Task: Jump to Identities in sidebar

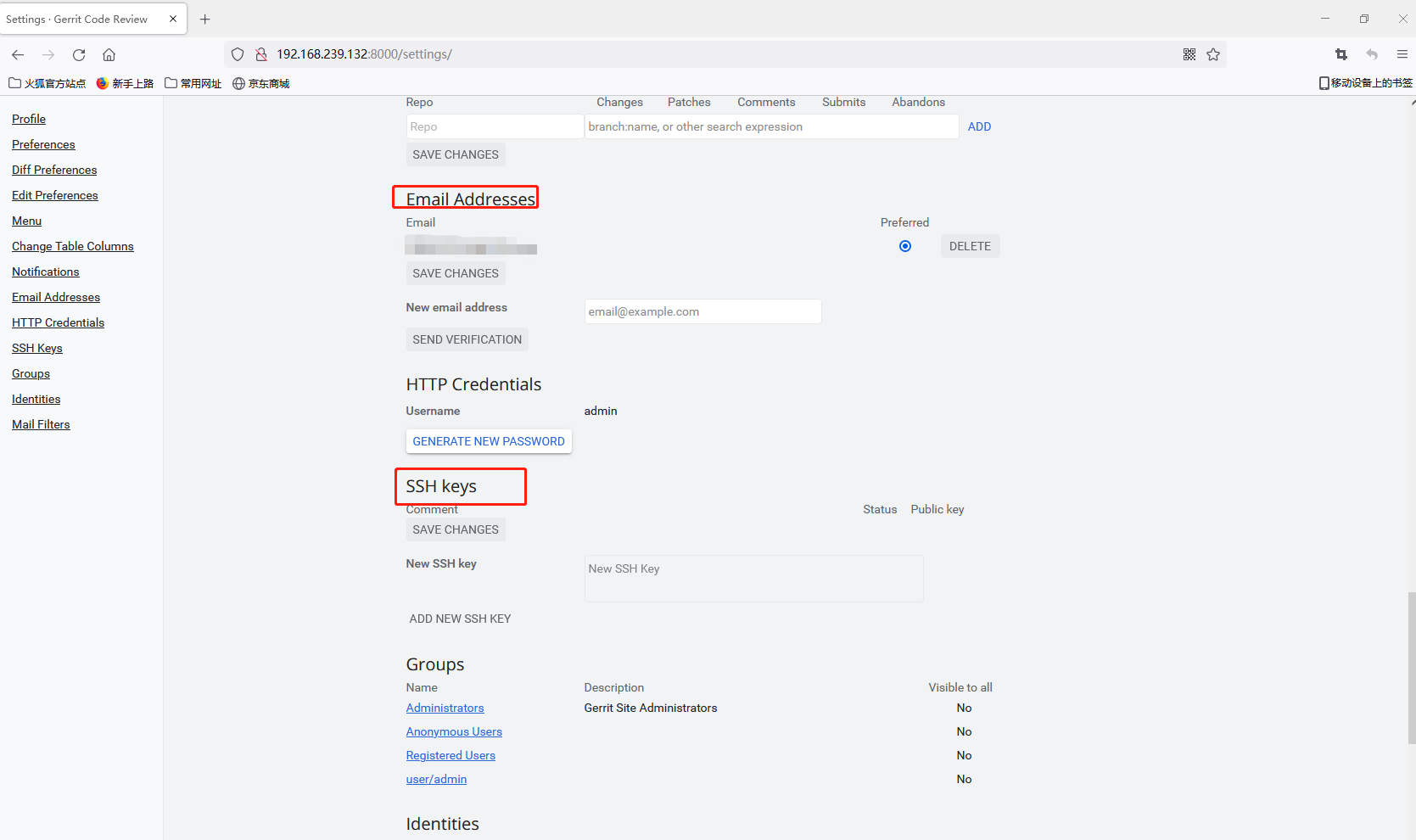Action: click(36, 399)
